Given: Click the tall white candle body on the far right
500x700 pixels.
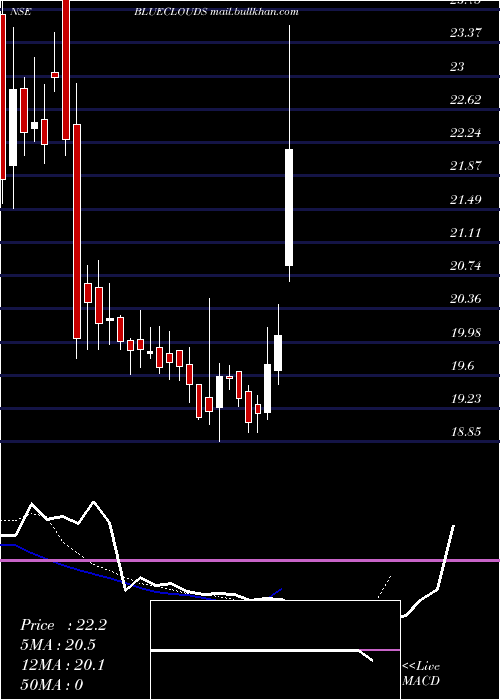Looking at the screenshot, I should click(x=289, y=208).
